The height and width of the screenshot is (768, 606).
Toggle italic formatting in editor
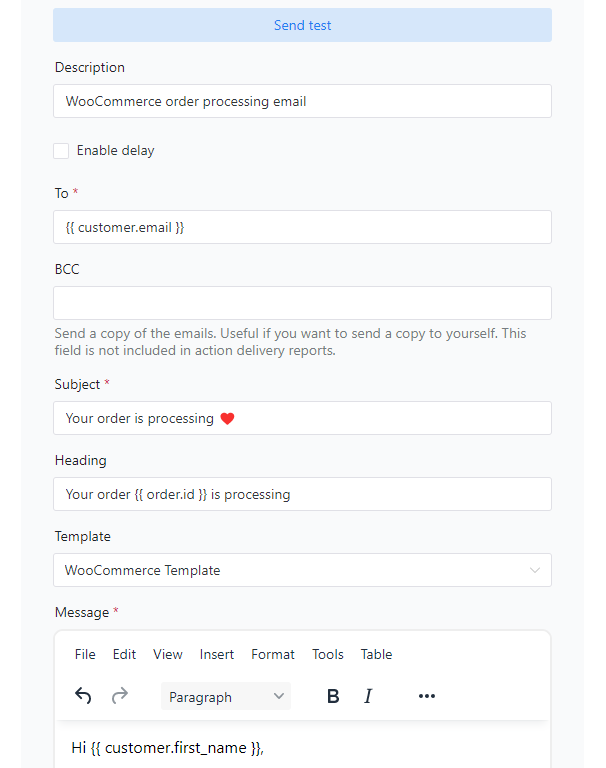[x=368, y=696]
